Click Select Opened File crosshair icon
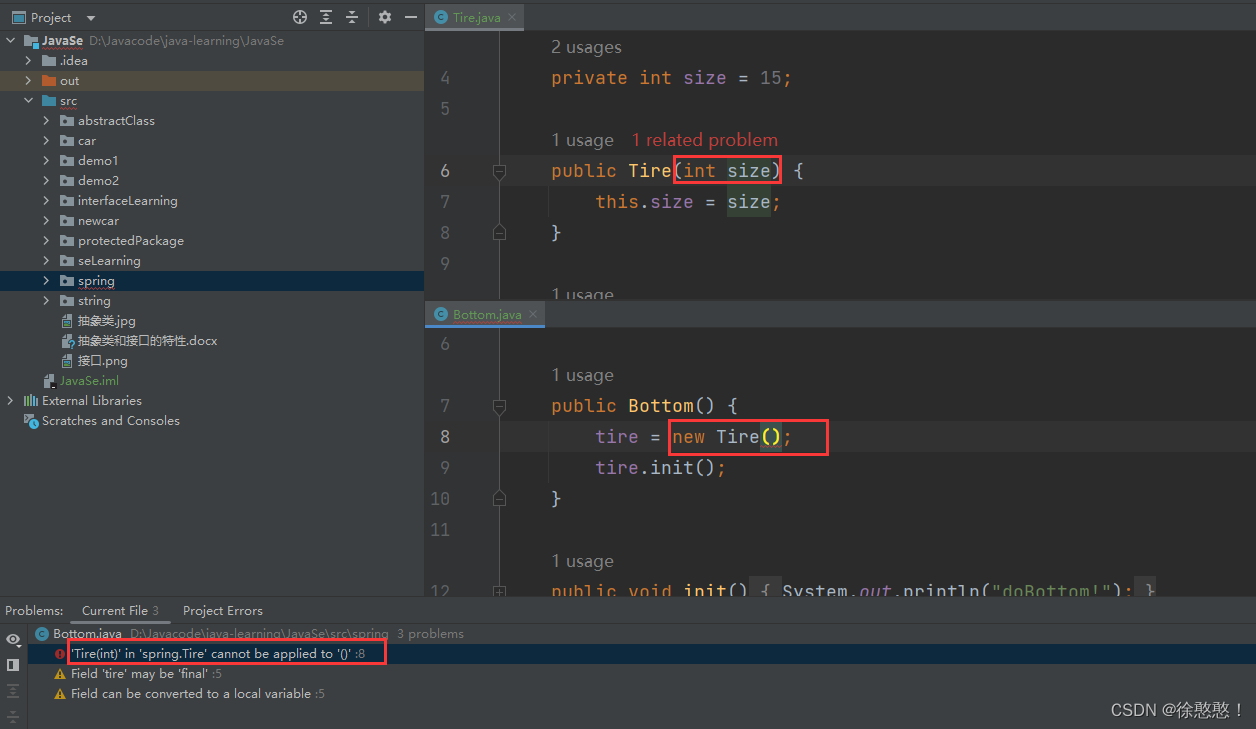 point(299,17)
